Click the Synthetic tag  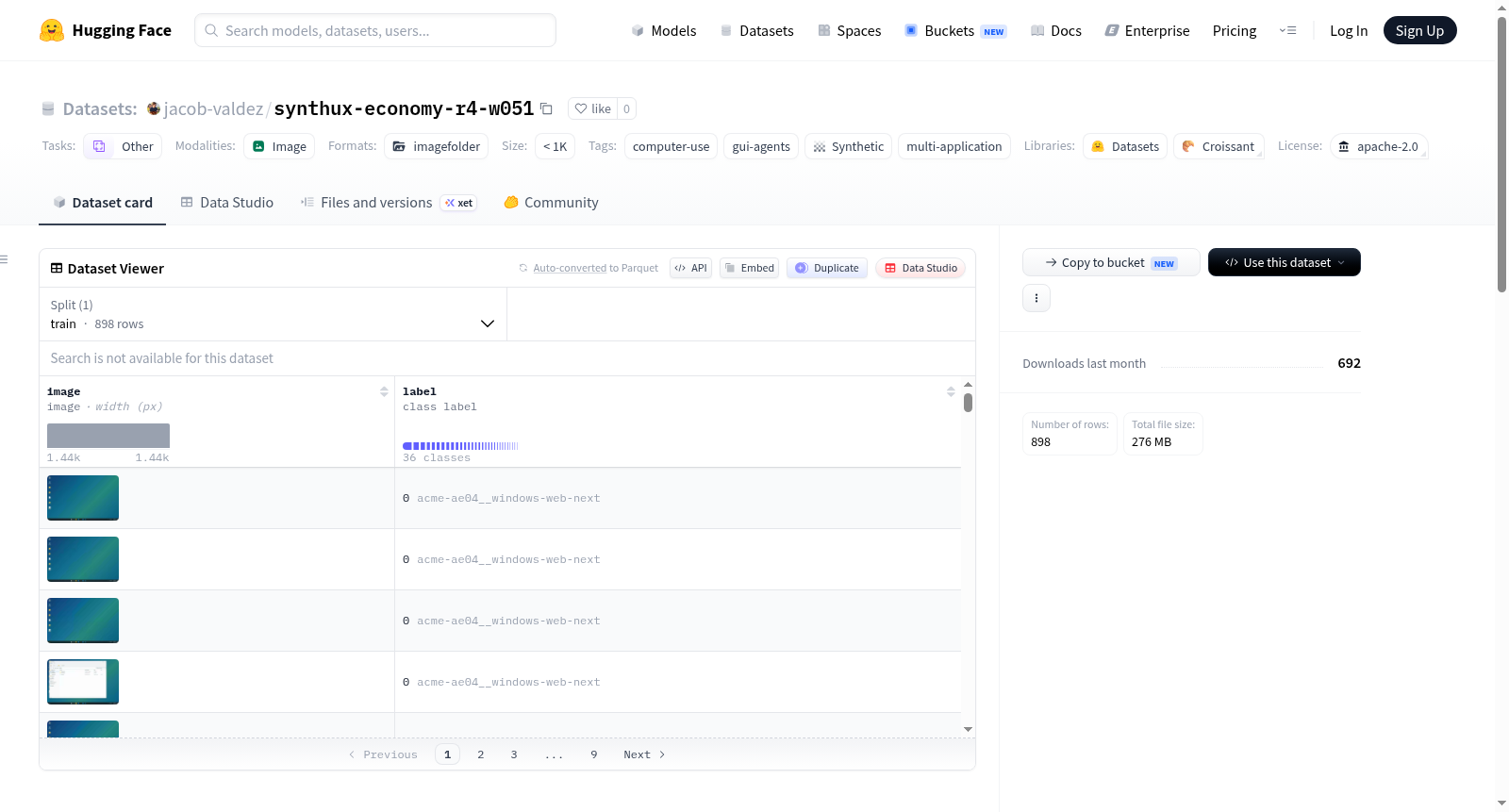click(x=848, y=146)
